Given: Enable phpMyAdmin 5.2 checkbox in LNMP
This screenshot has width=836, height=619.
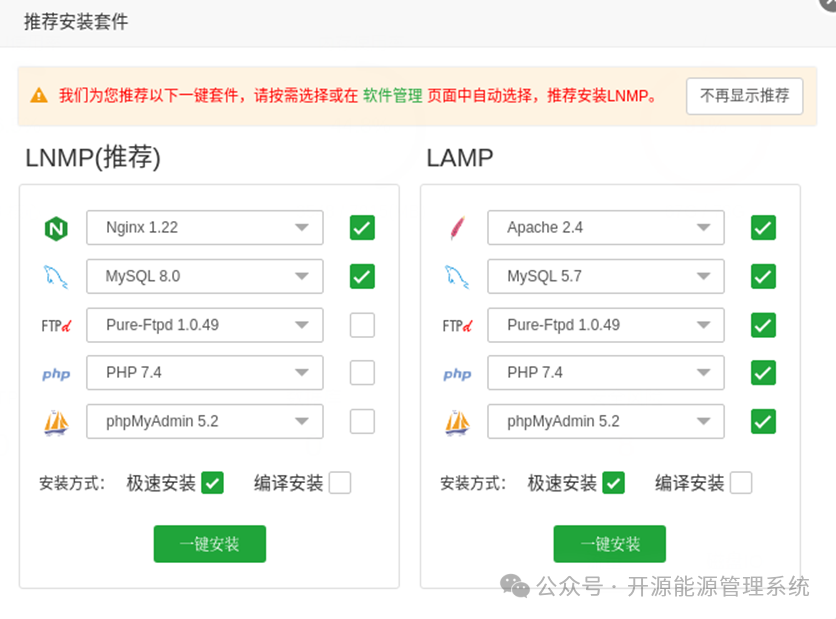Looking at the screenshot, I should 362,421.
